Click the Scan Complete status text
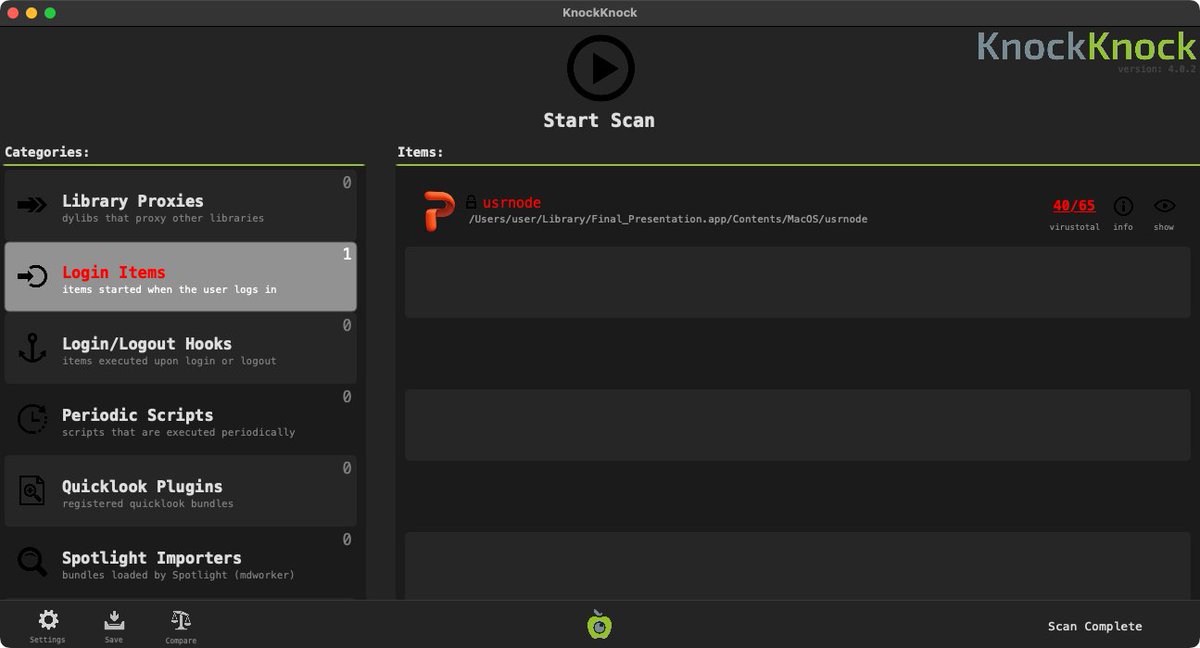This screenshot has height=648, width=1200. click(x=1095, y=626)
